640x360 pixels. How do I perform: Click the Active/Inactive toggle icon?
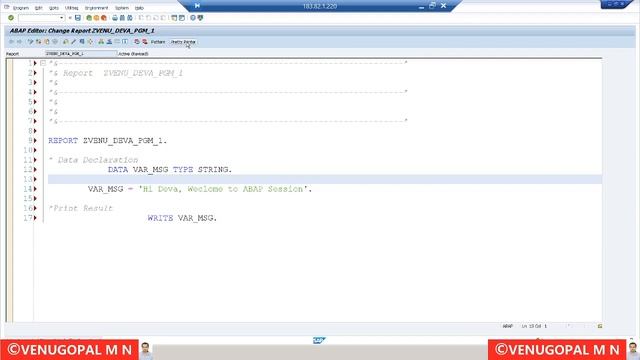pyautogui.click(x=38, y=42)
